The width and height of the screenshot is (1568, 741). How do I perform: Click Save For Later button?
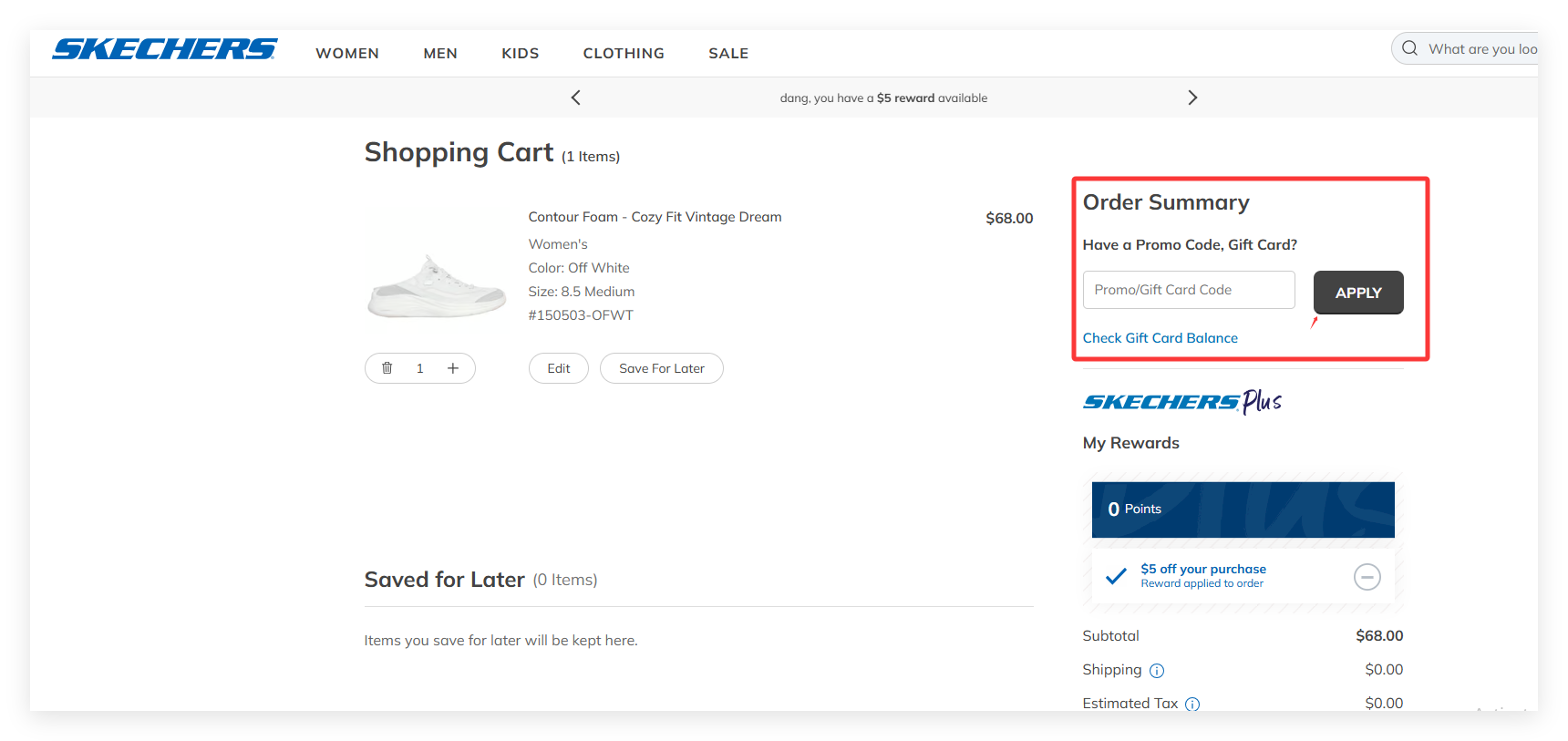coord(661,368)
